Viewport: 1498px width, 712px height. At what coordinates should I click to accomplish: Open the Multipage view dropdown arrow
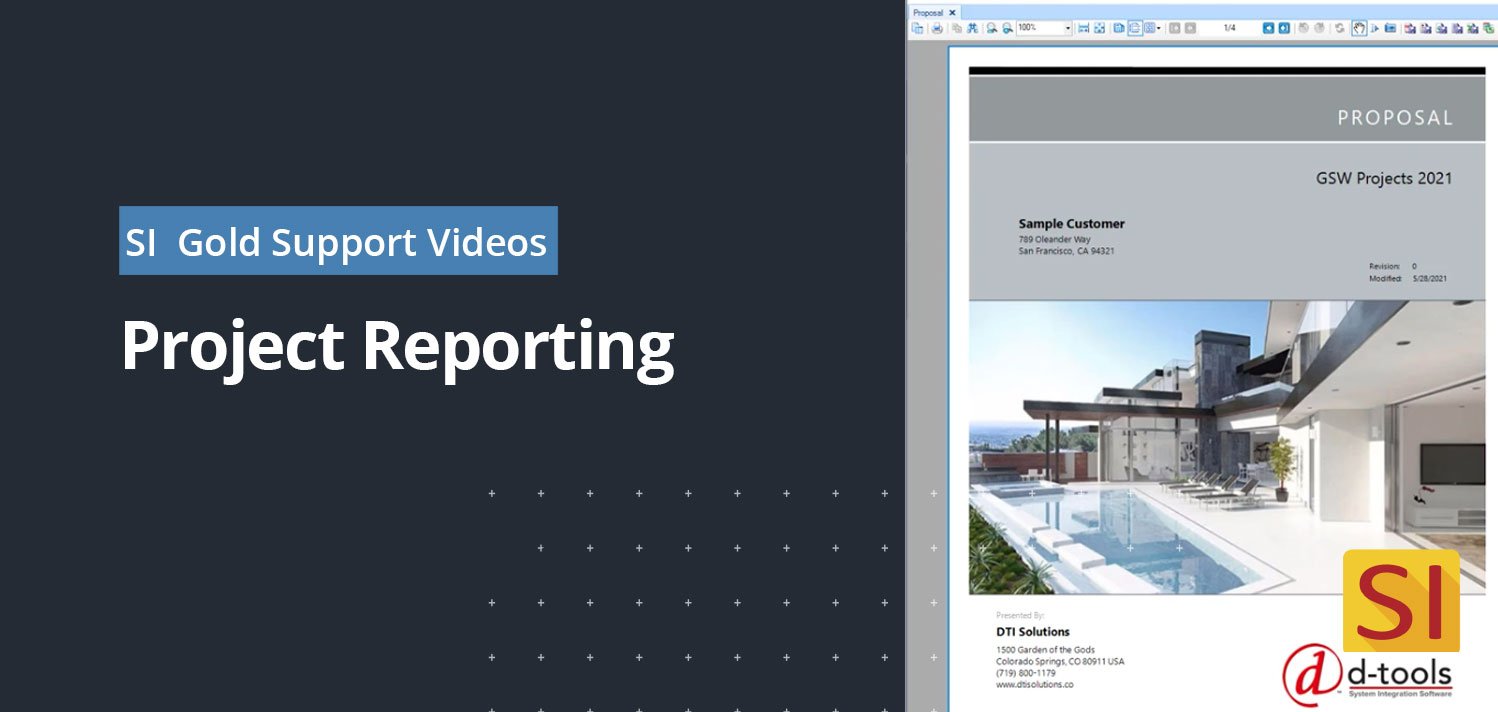(x=1158, y=28)
